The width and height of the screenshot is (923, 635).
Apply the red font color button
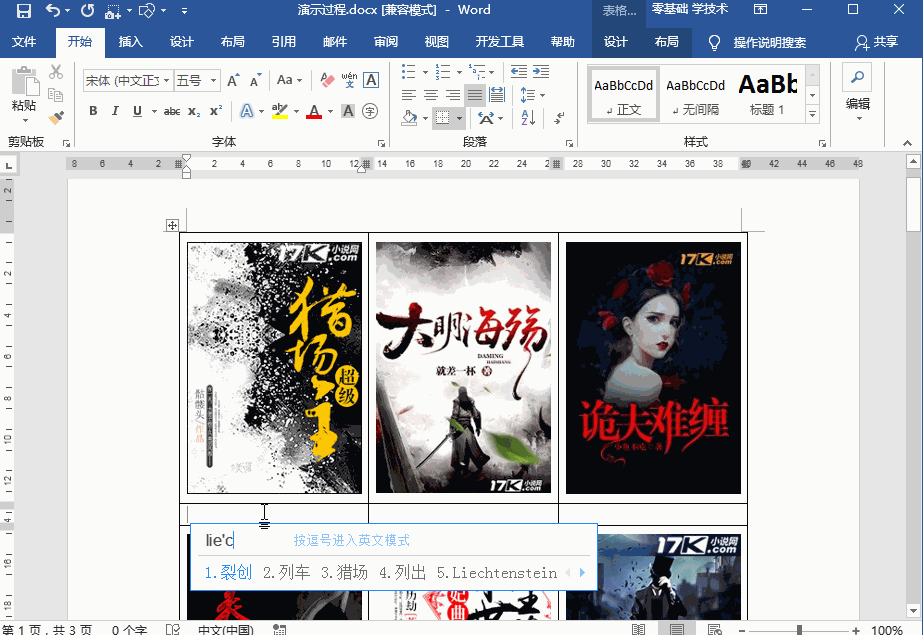[314, 111]
